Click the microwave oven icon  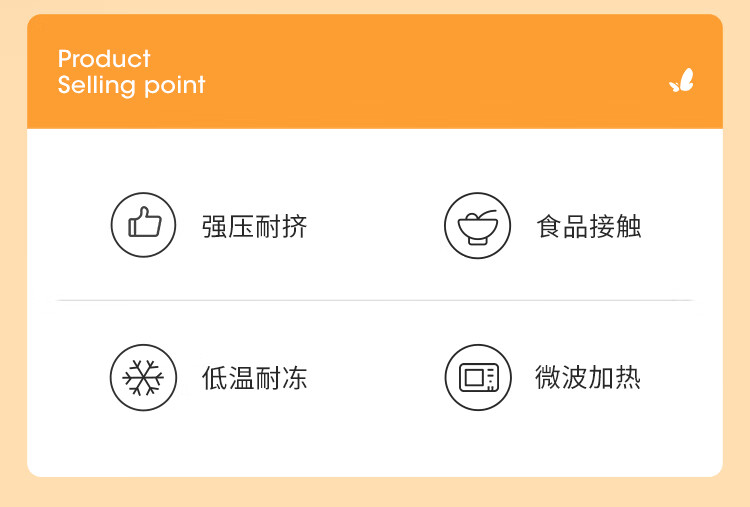point(477,377)
